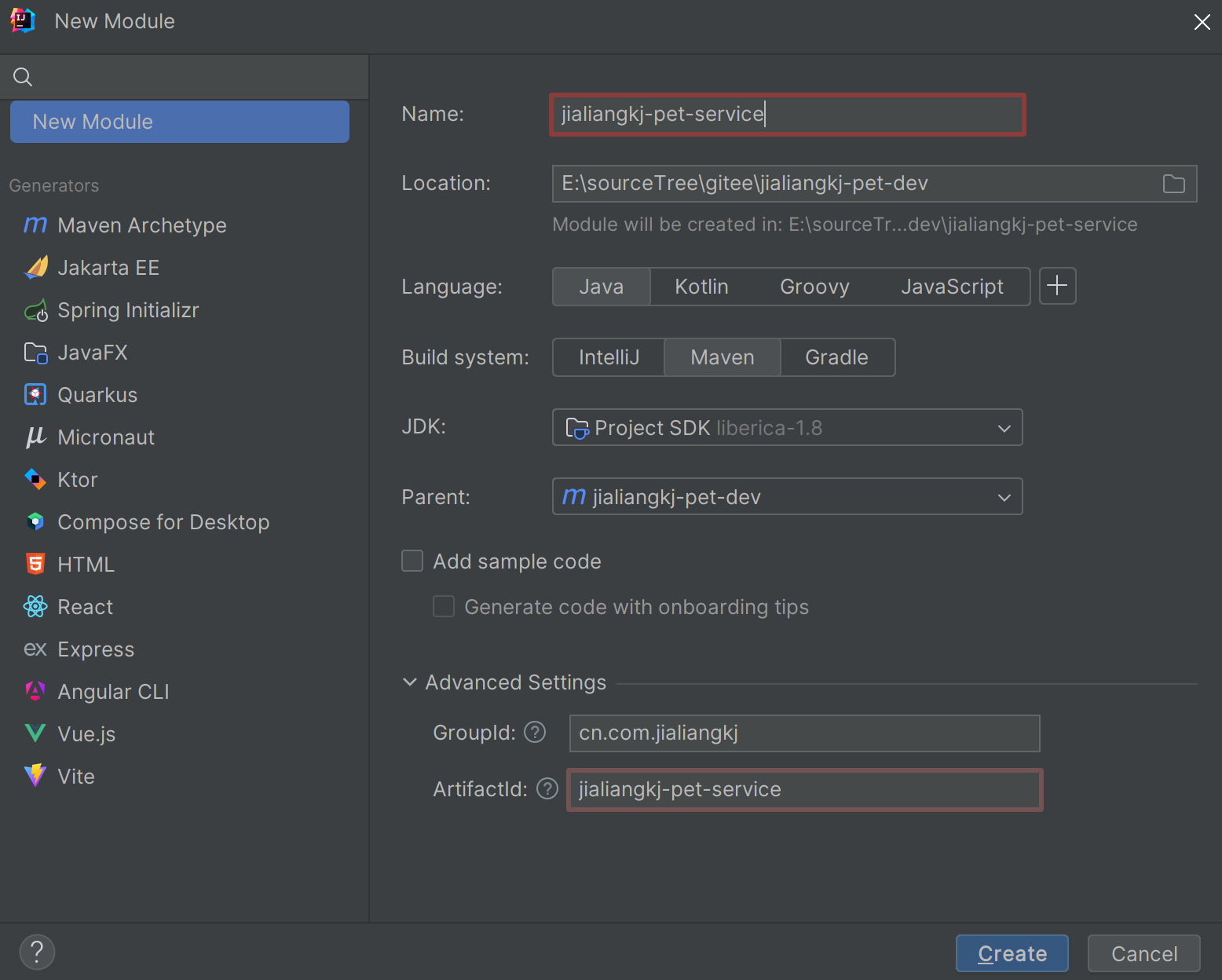Screen dimensions: 1222x980
Task: Click the generator search field
Action: click(185, 77)
